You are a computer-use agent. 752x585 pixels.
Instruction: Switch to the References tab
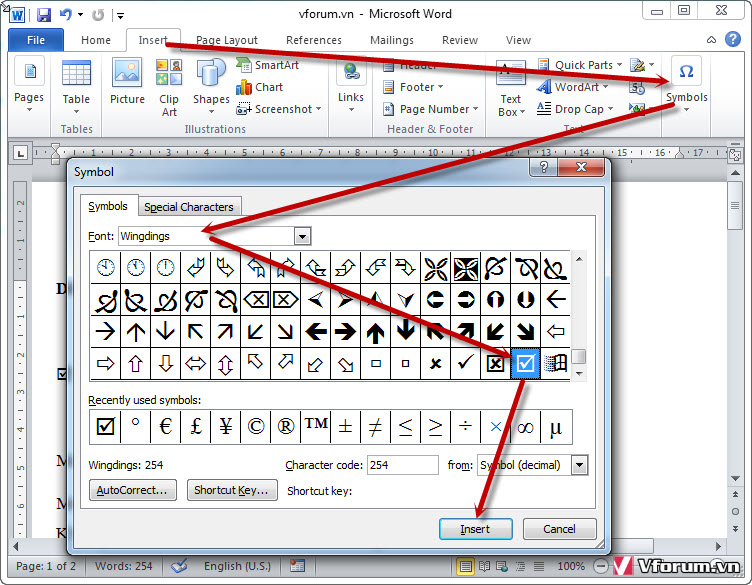(314, 40)
